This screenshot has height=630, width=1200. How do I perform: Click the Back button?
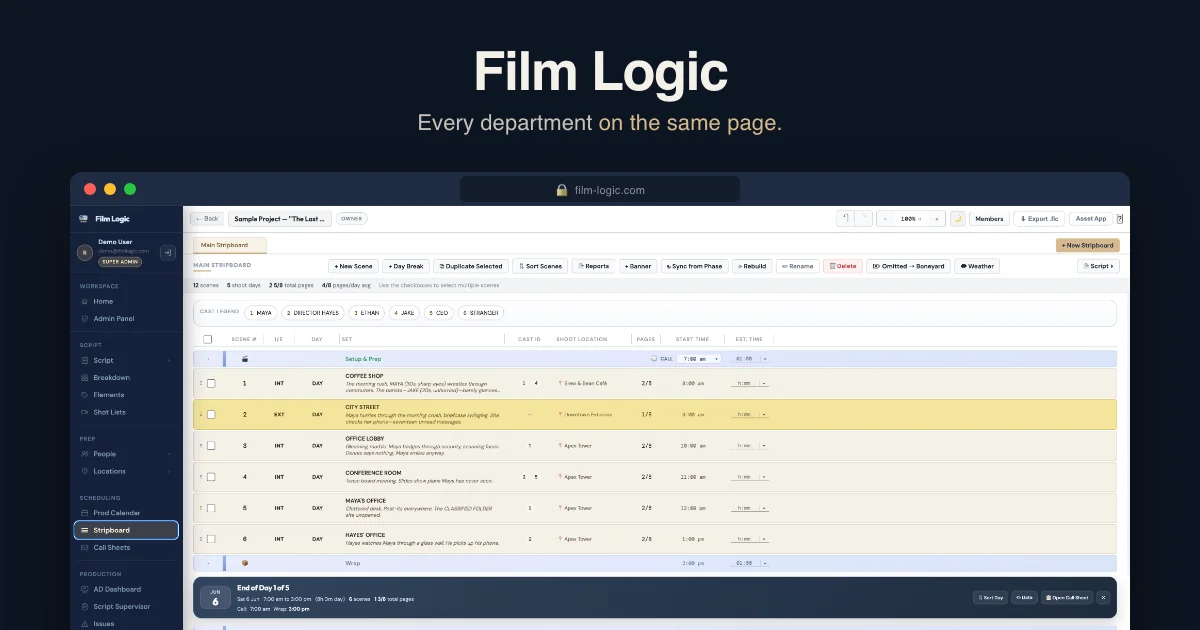point(207,218)
